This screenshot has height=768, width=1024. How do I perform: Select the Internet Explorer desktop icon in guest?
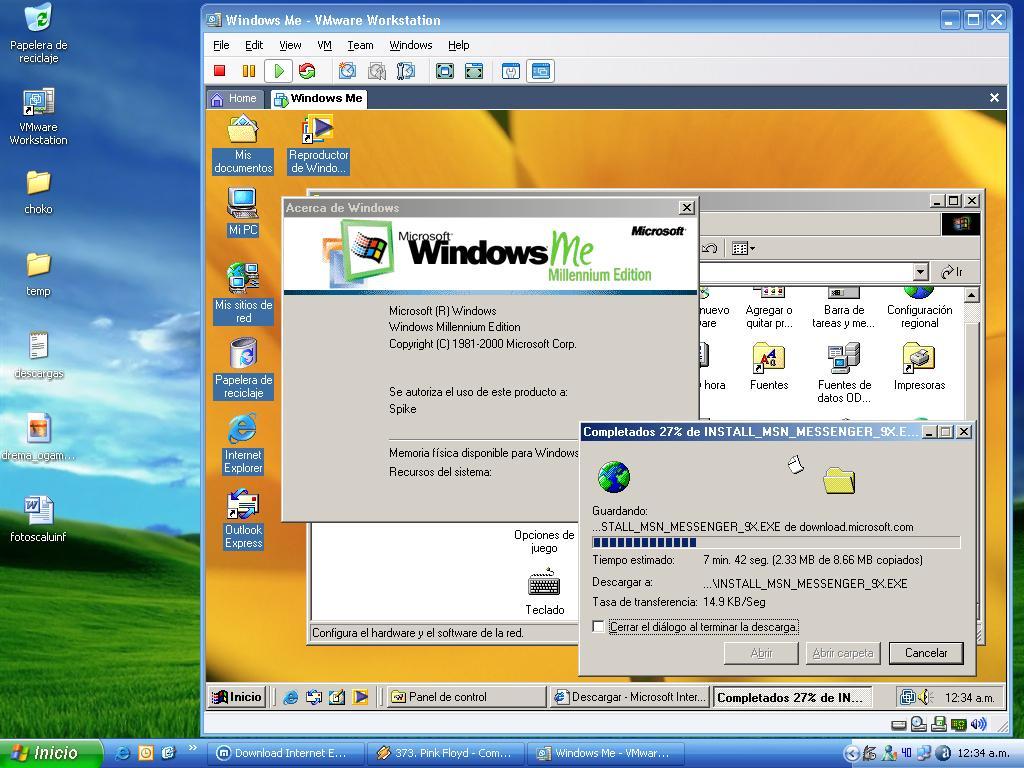(243, 443)
